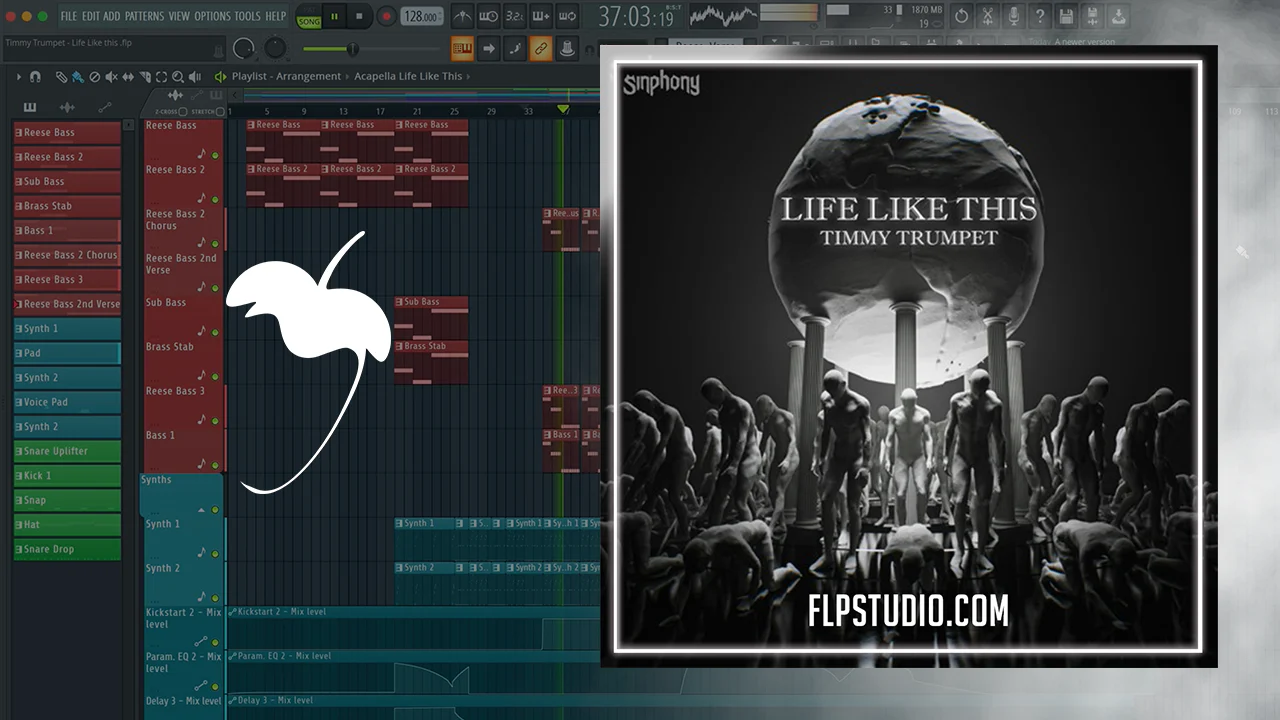The height and width of the screenshot is (720, 1280).
Task: Toggle the link-to-controller chain icon
Action: [x=540, y=47]
